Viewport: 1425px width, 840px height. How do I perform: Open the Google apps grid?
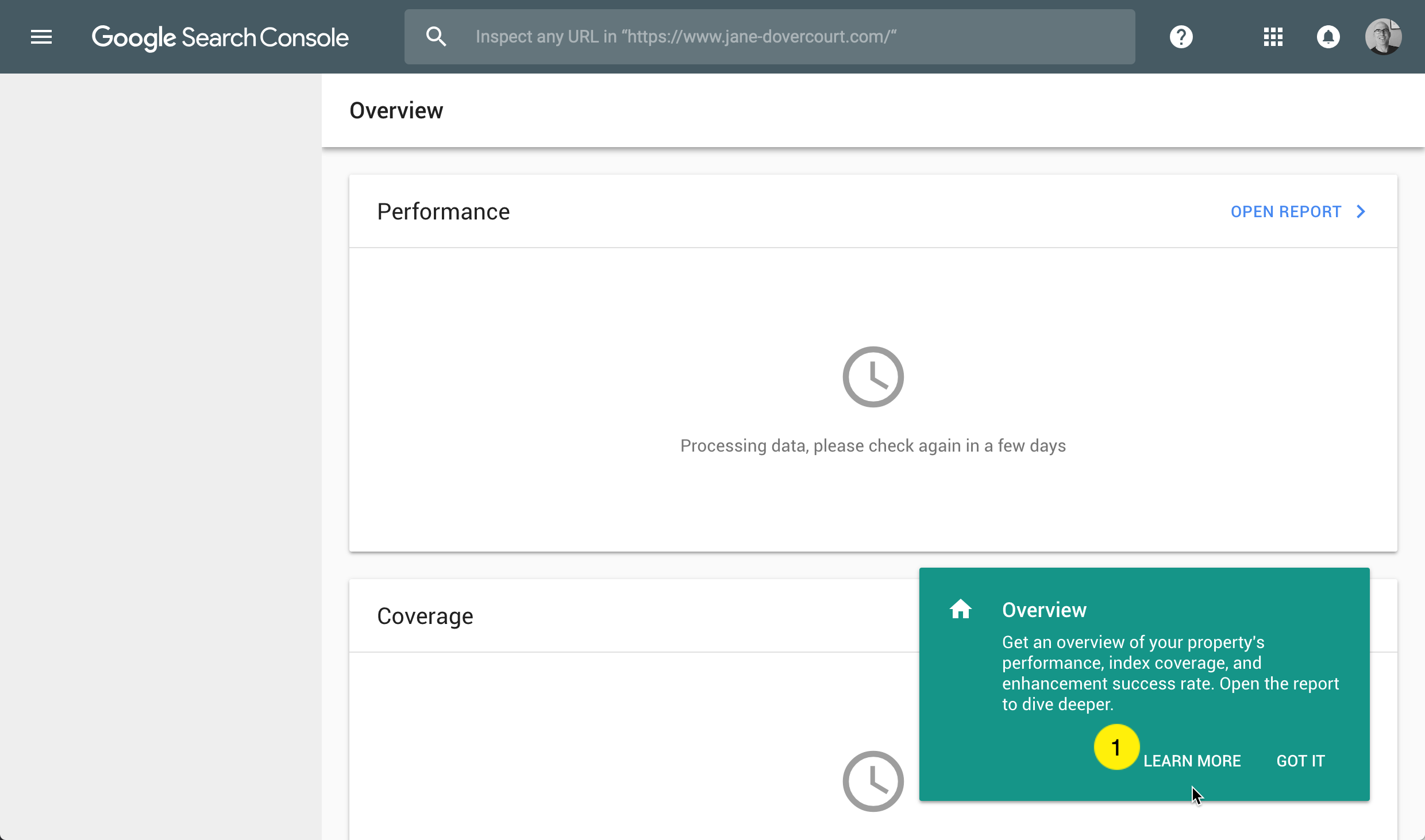coord(1273,37)
